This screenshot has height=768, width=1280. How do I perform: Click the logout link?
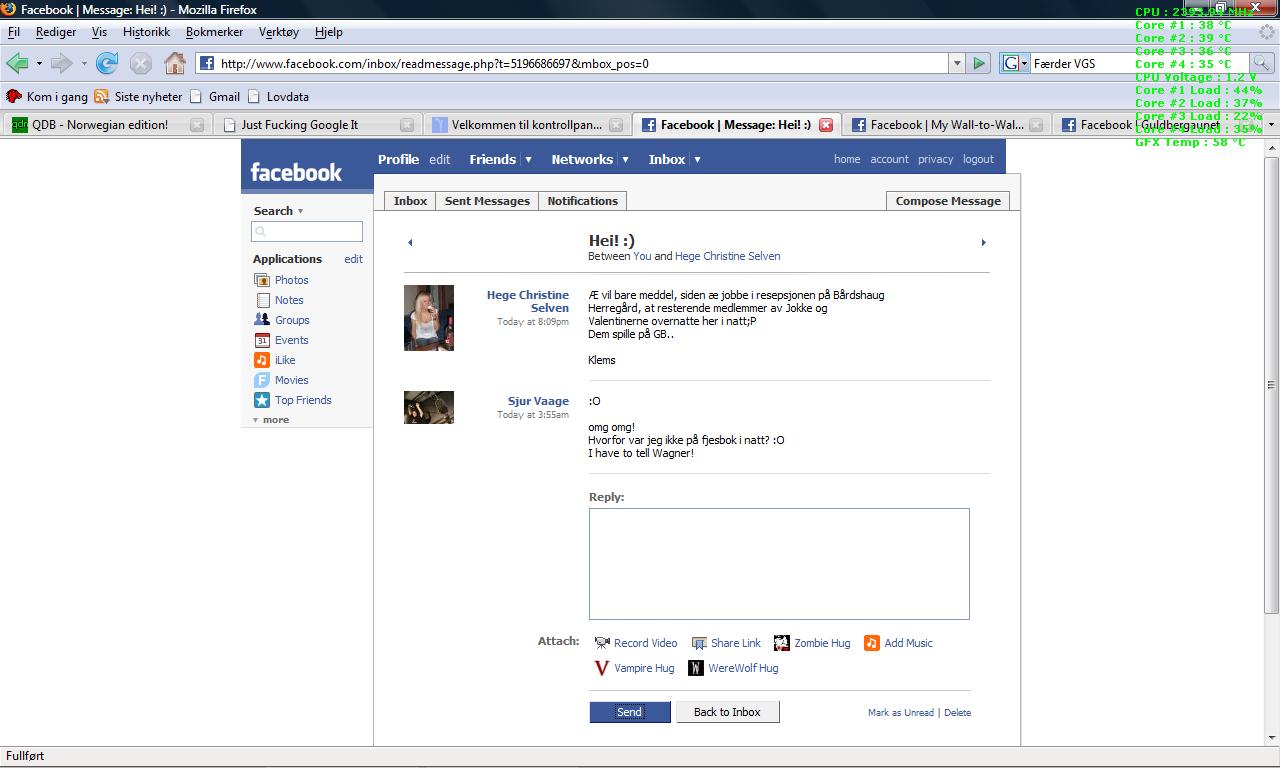978,159
